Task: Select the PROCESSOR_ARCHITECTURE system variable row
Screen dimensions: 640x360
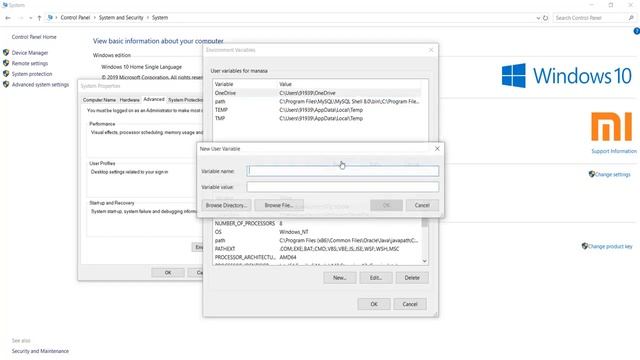Action: click(x=318, y=257)
